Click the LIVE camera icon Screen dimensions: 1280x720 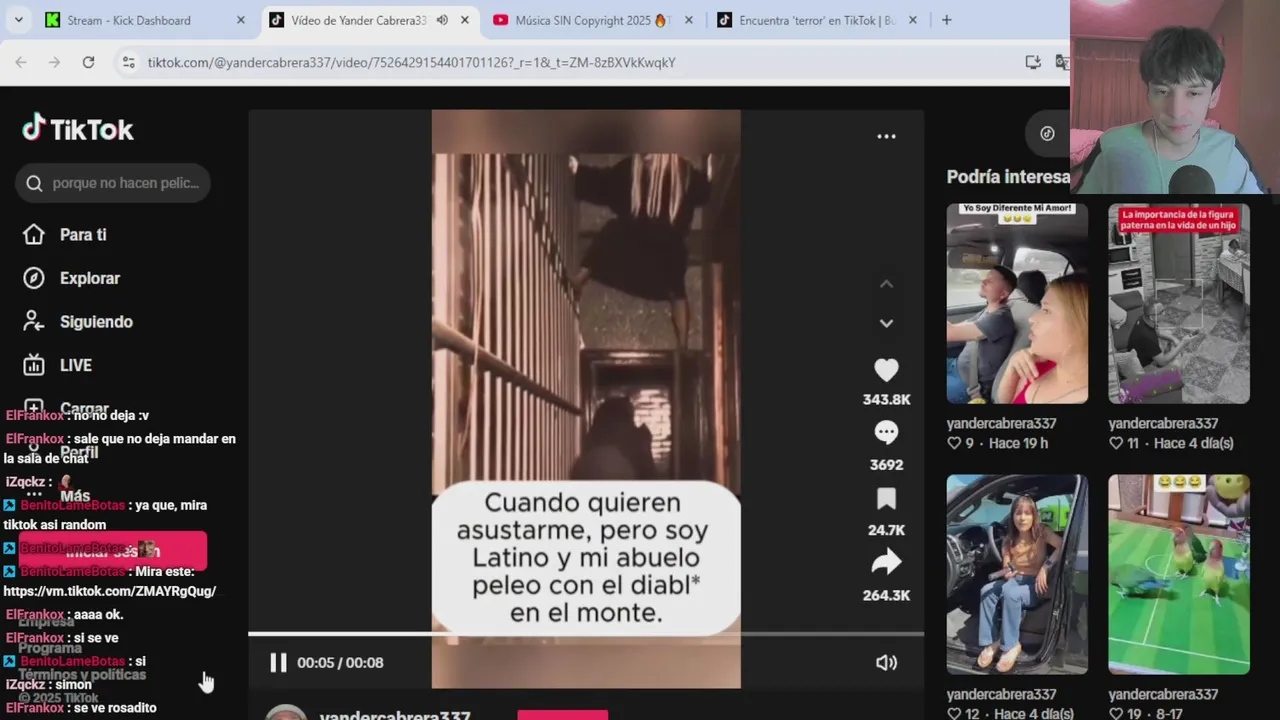(34, 365)
